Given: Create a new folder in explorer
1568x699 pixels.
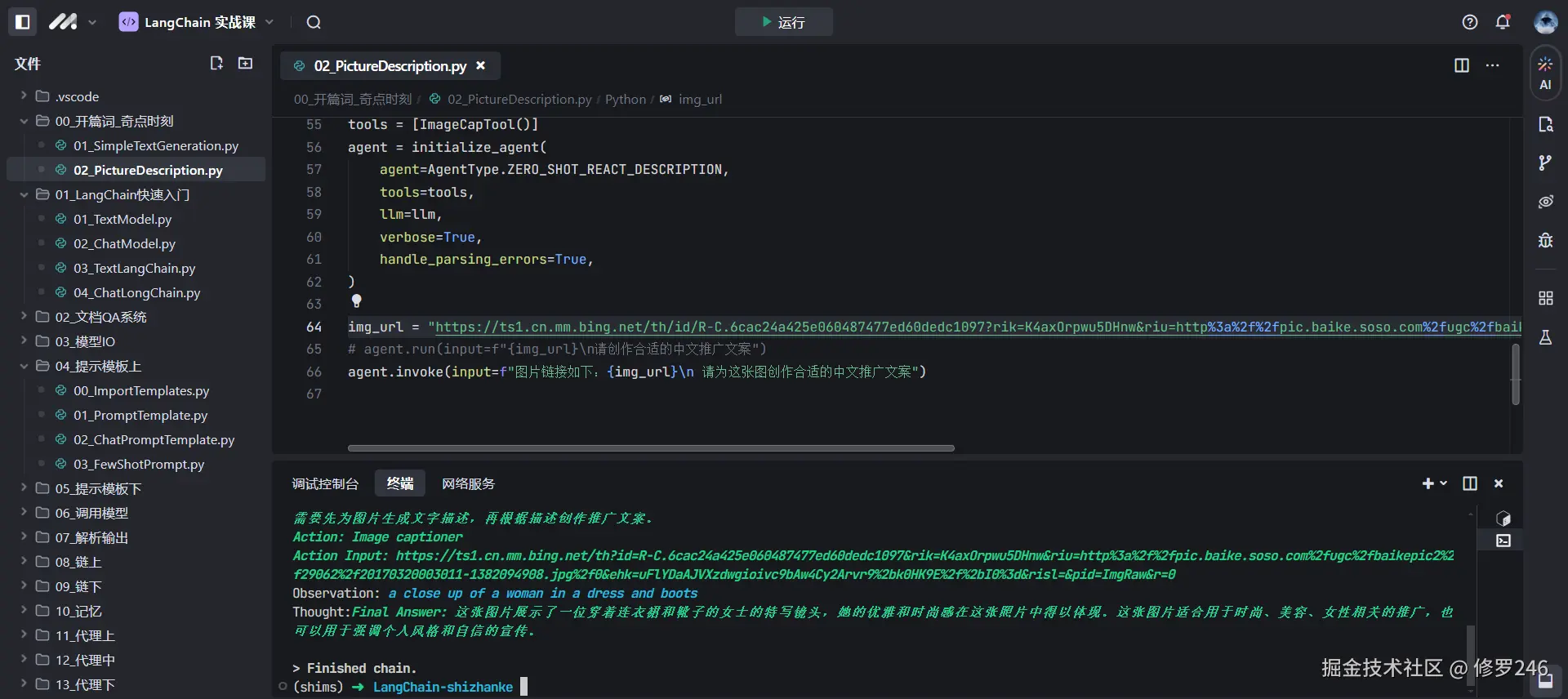Looking at the screenshot, I should pos(245,63).
